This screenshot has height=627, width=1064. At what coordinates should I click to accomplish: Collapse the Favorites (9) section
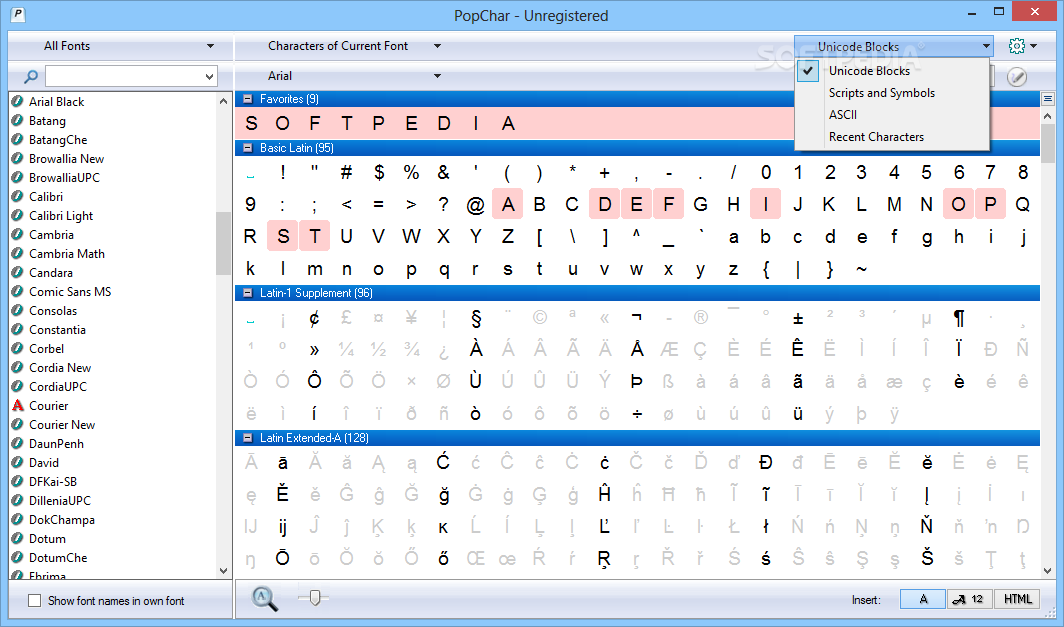tap(248, 99)
